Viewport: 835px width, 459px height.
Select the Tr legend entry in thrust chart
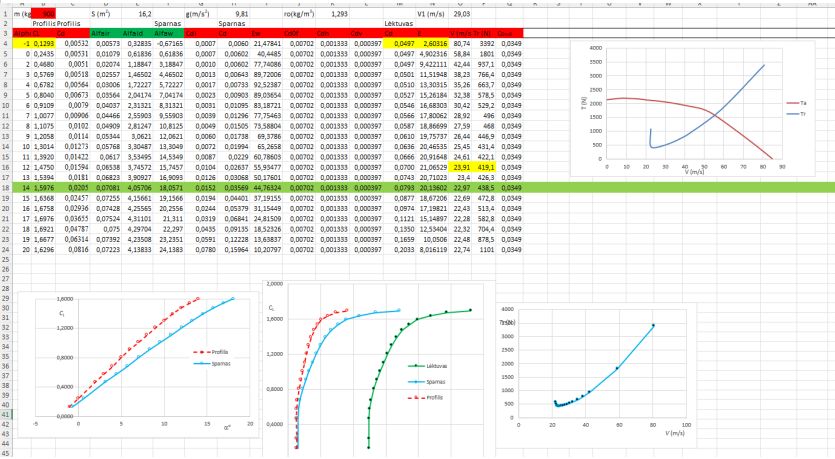(x=801, y=115)
